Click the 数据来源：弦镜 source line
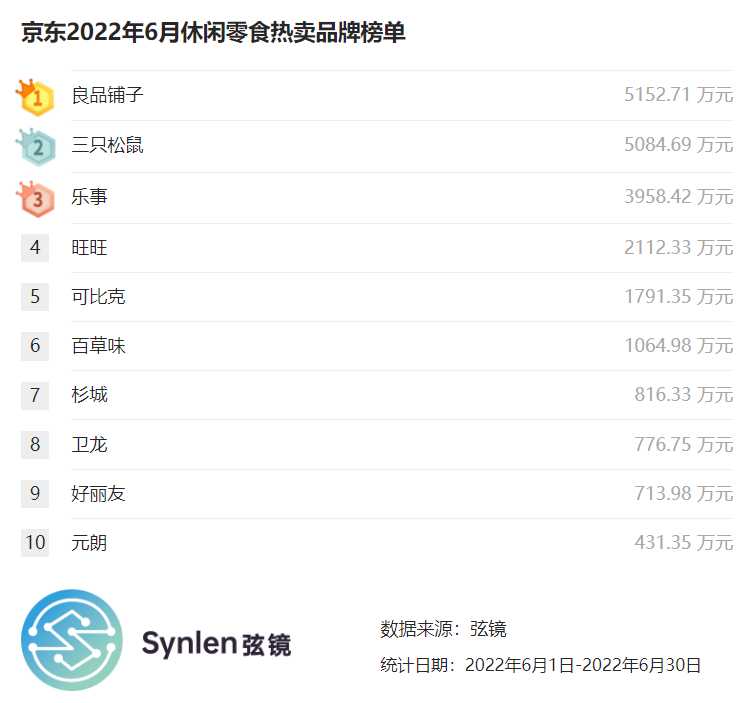This screenshot has height=703, width=755. 443,629
